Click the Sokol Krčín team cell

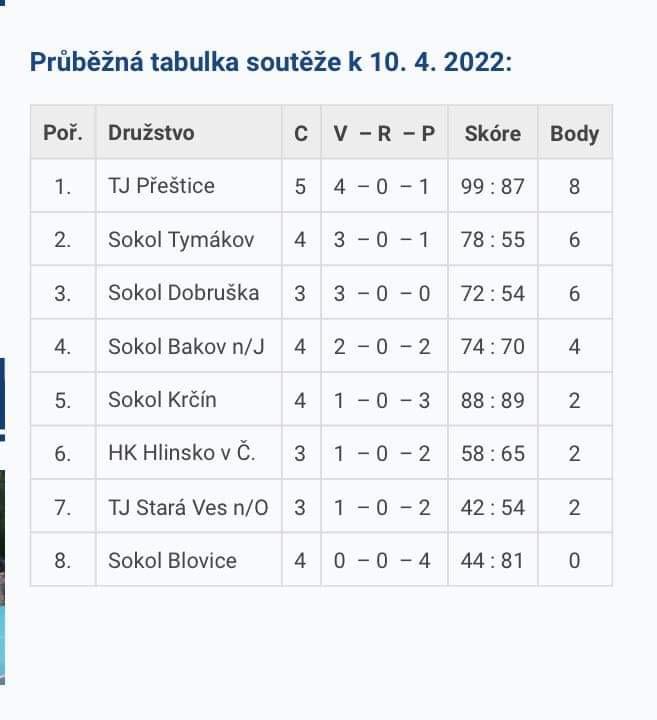click(162, 400)
